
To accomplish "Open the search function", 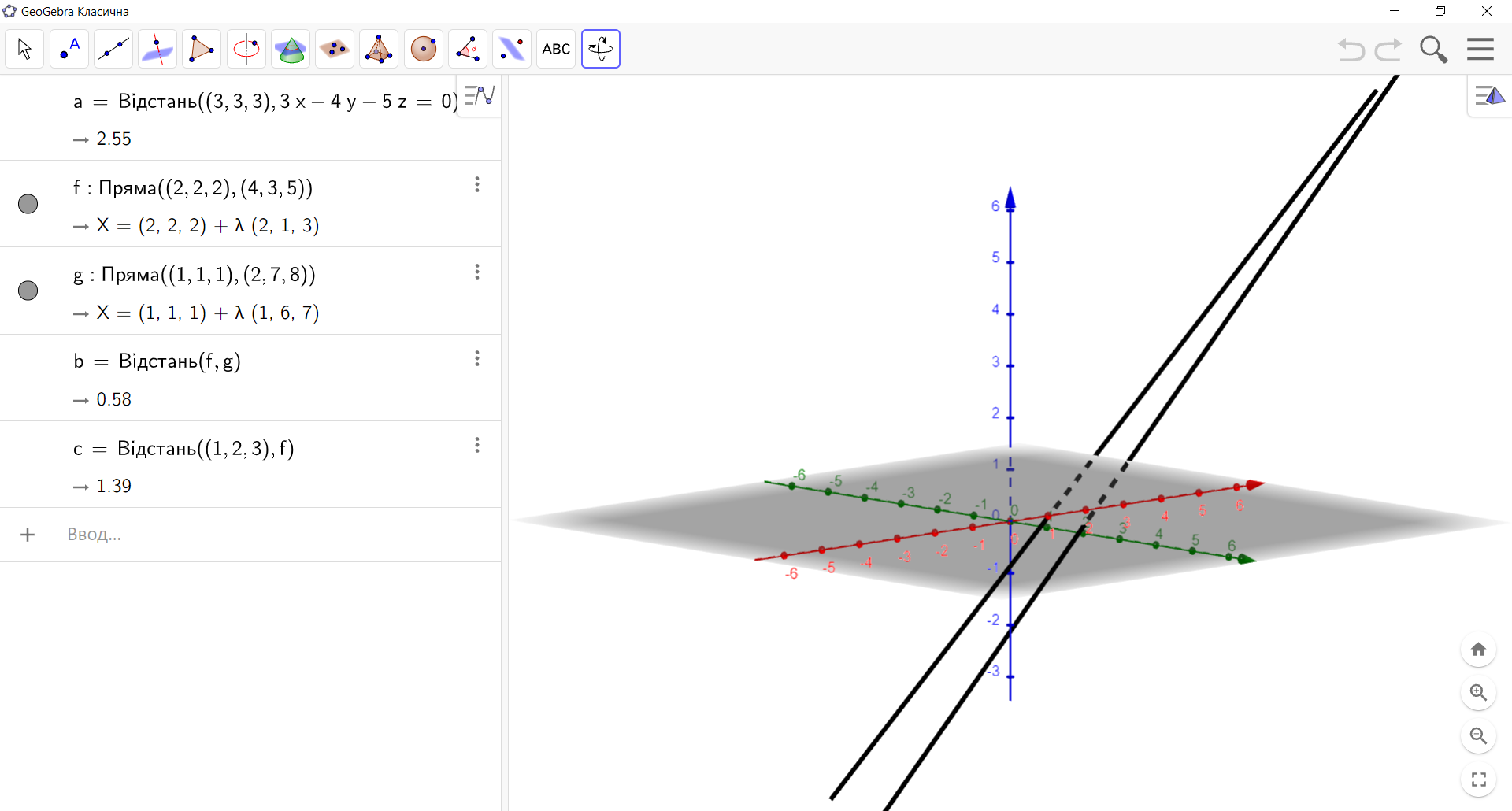I will 1432,48.
